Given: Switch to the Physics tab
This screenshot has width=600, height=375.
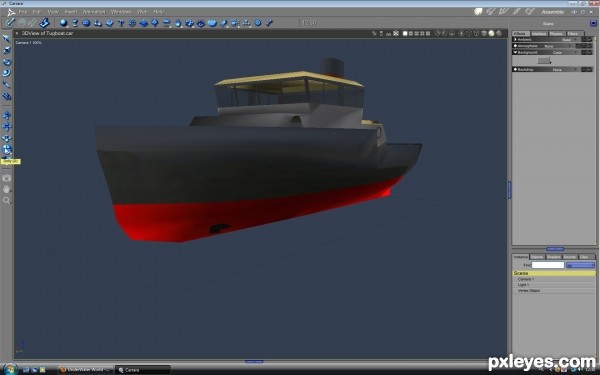Looking at the screenshot, I should coord(556,34).
